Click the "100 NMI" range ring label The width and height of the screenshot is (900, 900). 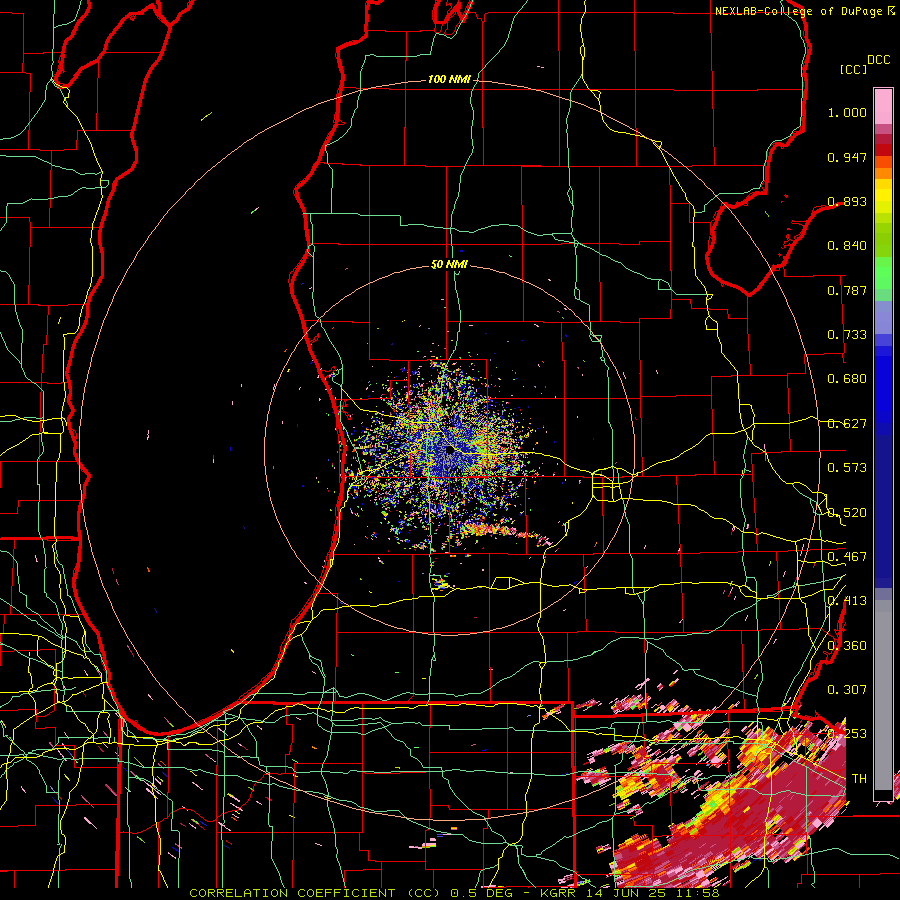[x=449, y=79]
